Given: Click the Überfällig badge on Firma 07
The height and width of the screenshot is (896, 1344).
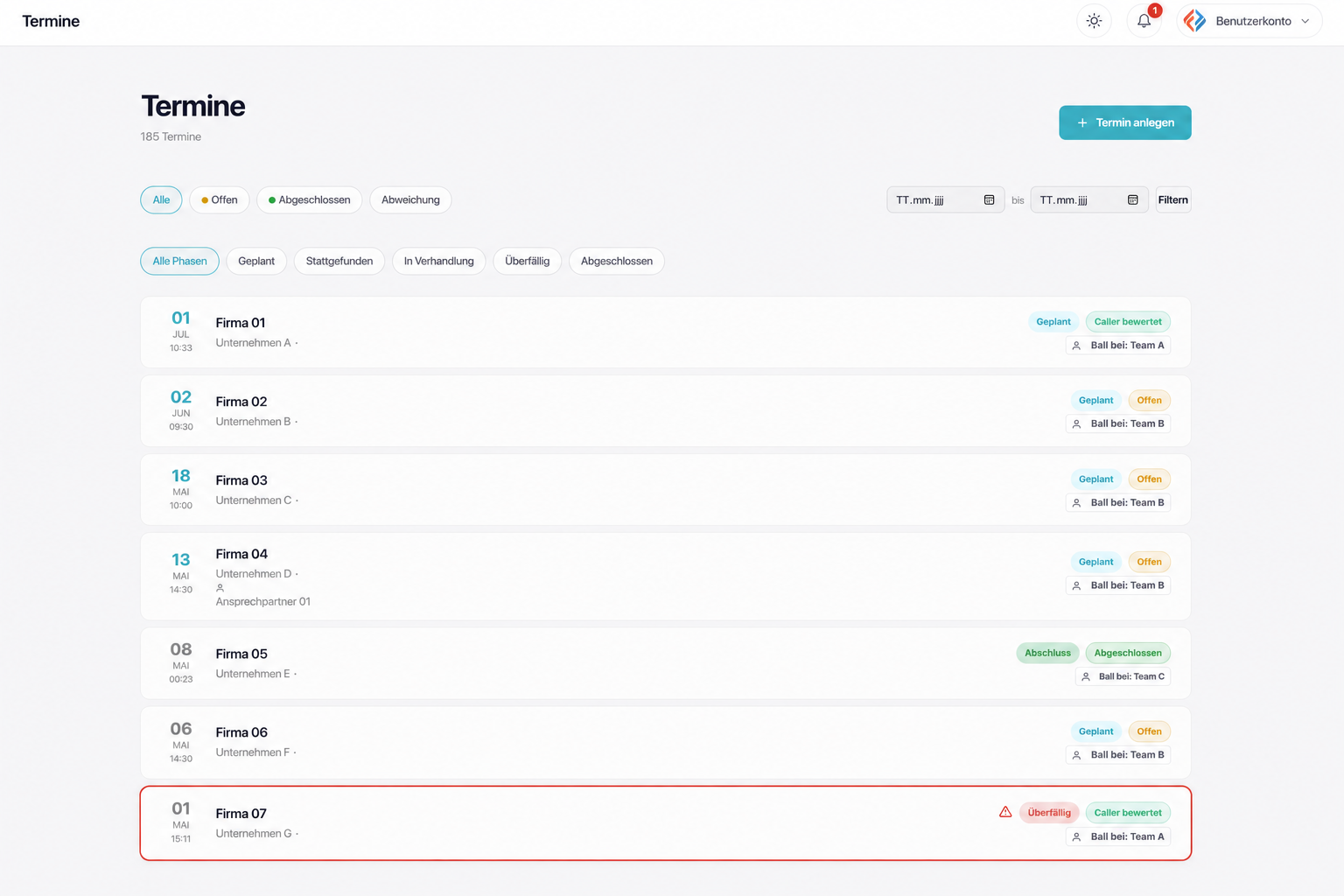Looking at the screenshot, I should [1049, 813].
